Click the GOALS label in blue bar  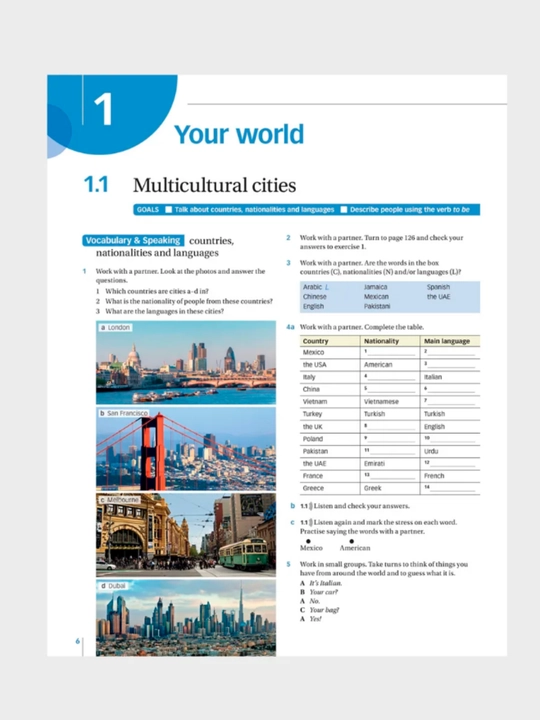coord(148,210)
